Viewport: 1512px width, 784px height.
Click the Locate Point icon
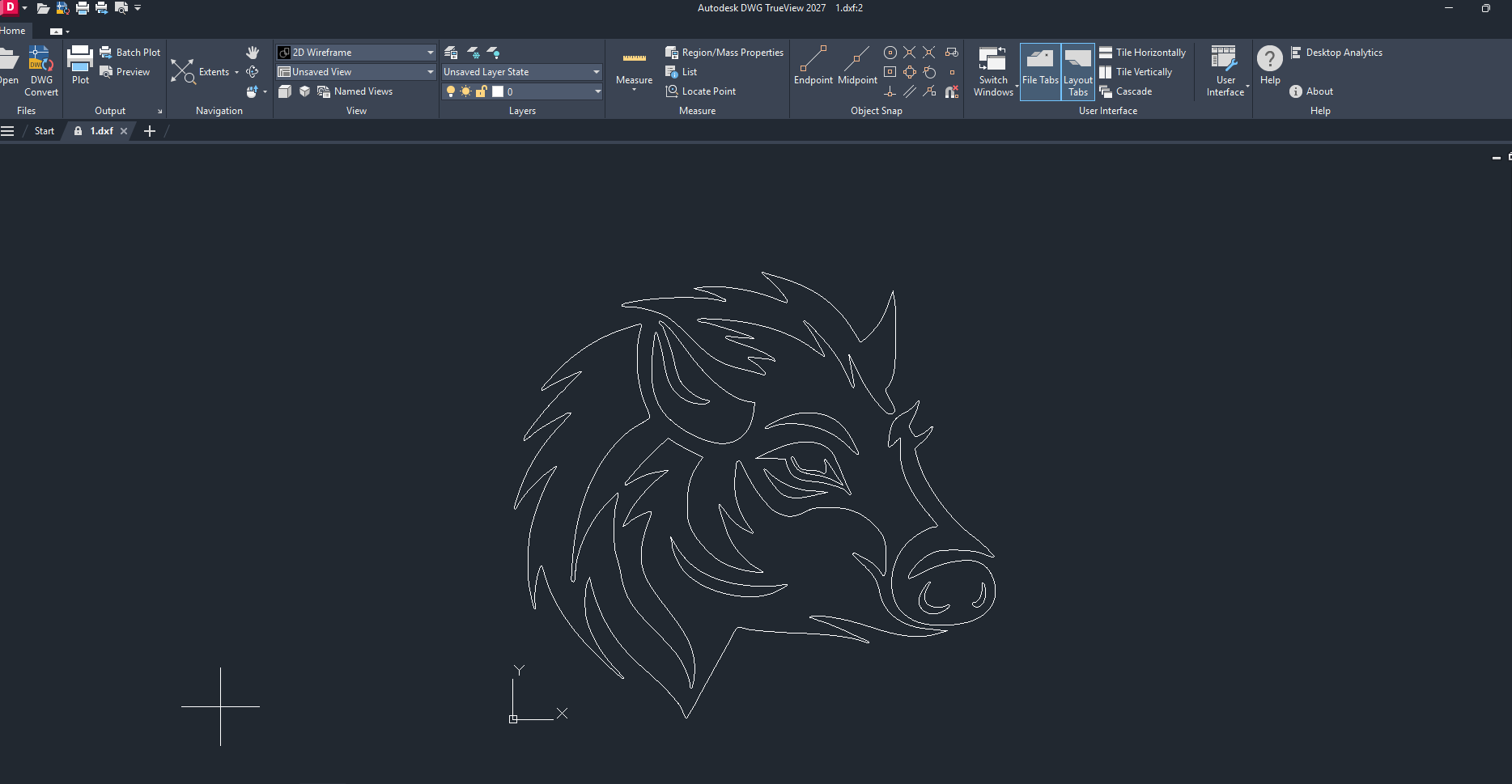672,91
